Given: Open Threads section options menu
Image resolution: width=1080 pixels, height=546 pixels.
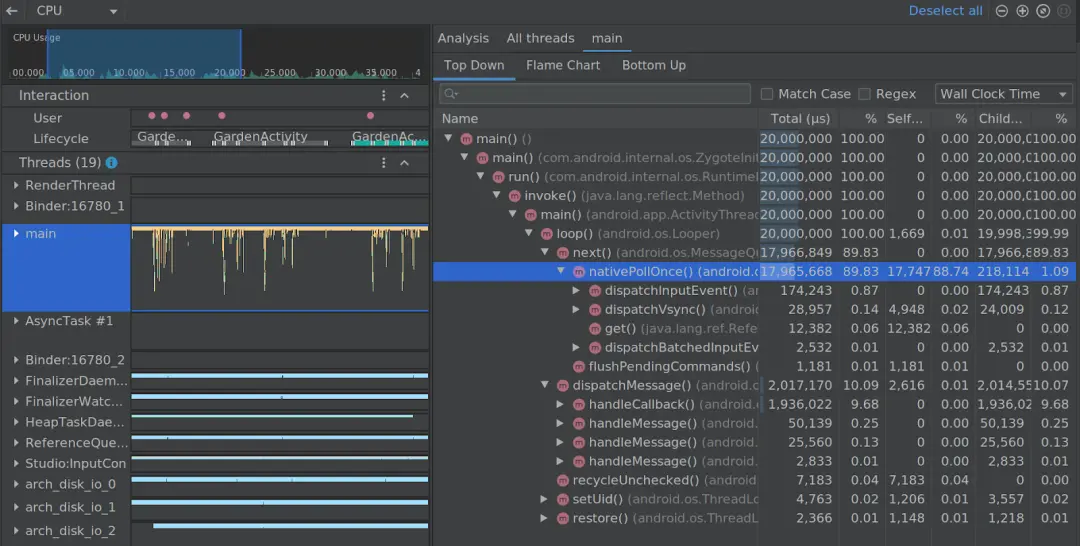Looking at the screenshot, I should [384, 163].
